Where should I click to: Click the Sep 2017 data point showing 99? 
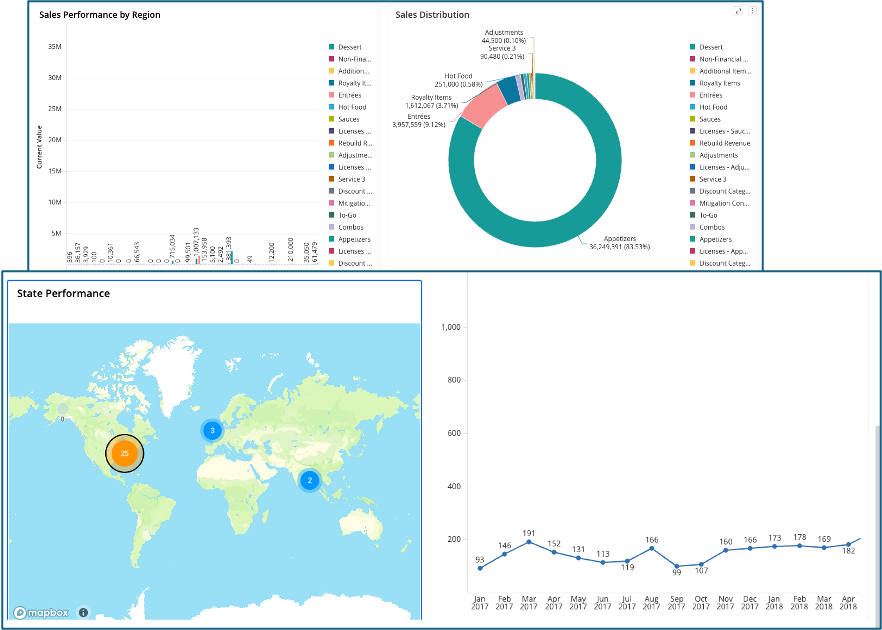pyautogui.click(x=676, y=566)
